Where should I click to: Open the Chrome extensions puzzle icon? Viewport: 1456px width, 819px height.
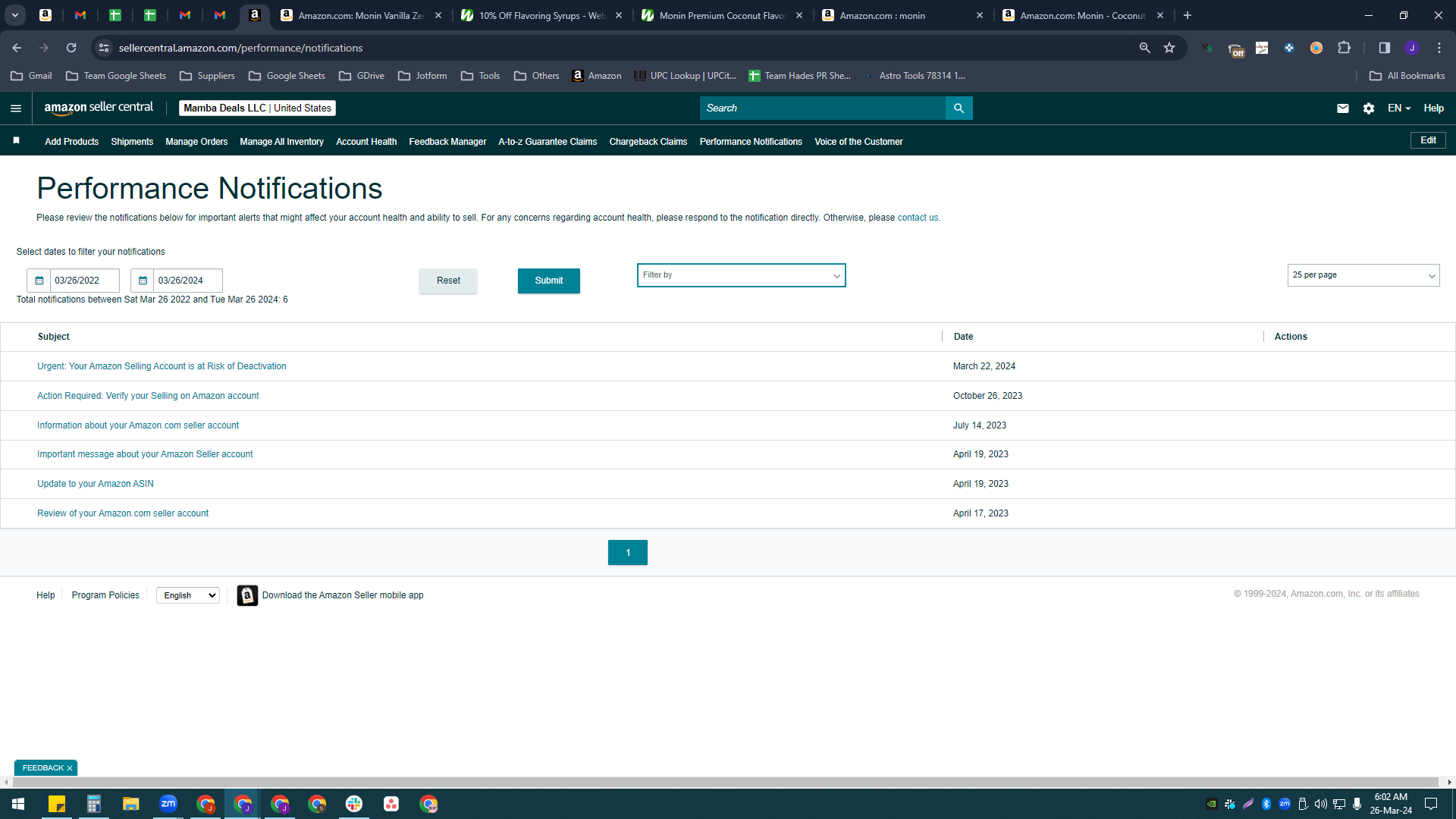tap(1344, 48)
